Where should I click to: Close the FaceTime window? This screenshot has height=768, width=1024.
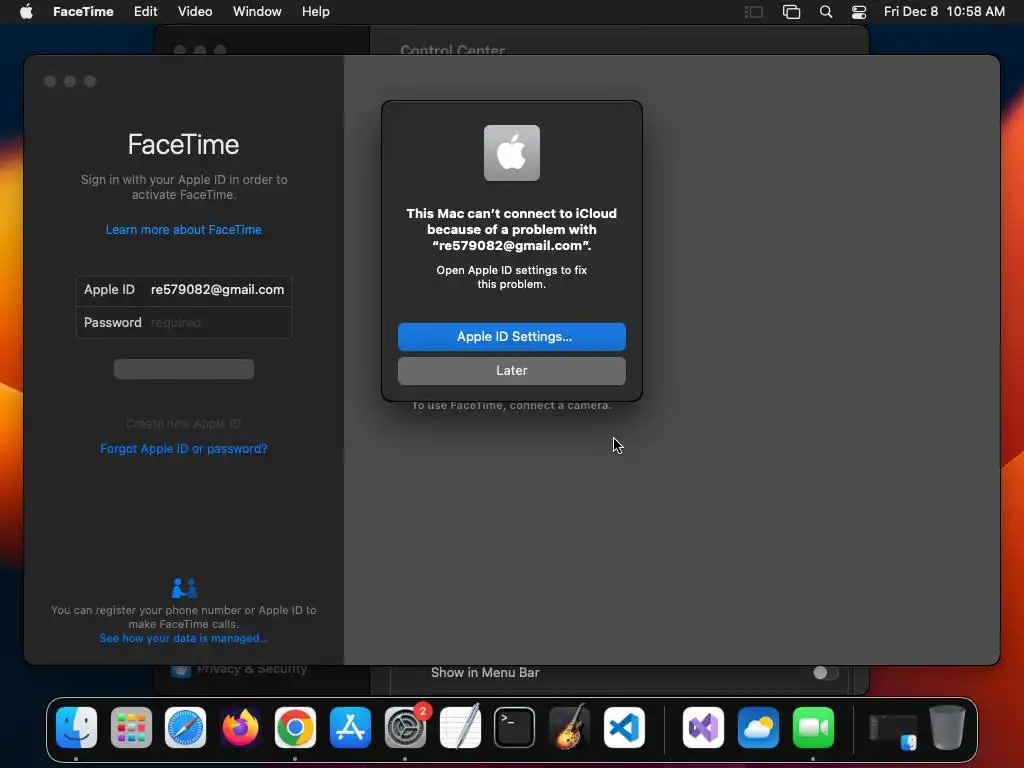point(50,81)
